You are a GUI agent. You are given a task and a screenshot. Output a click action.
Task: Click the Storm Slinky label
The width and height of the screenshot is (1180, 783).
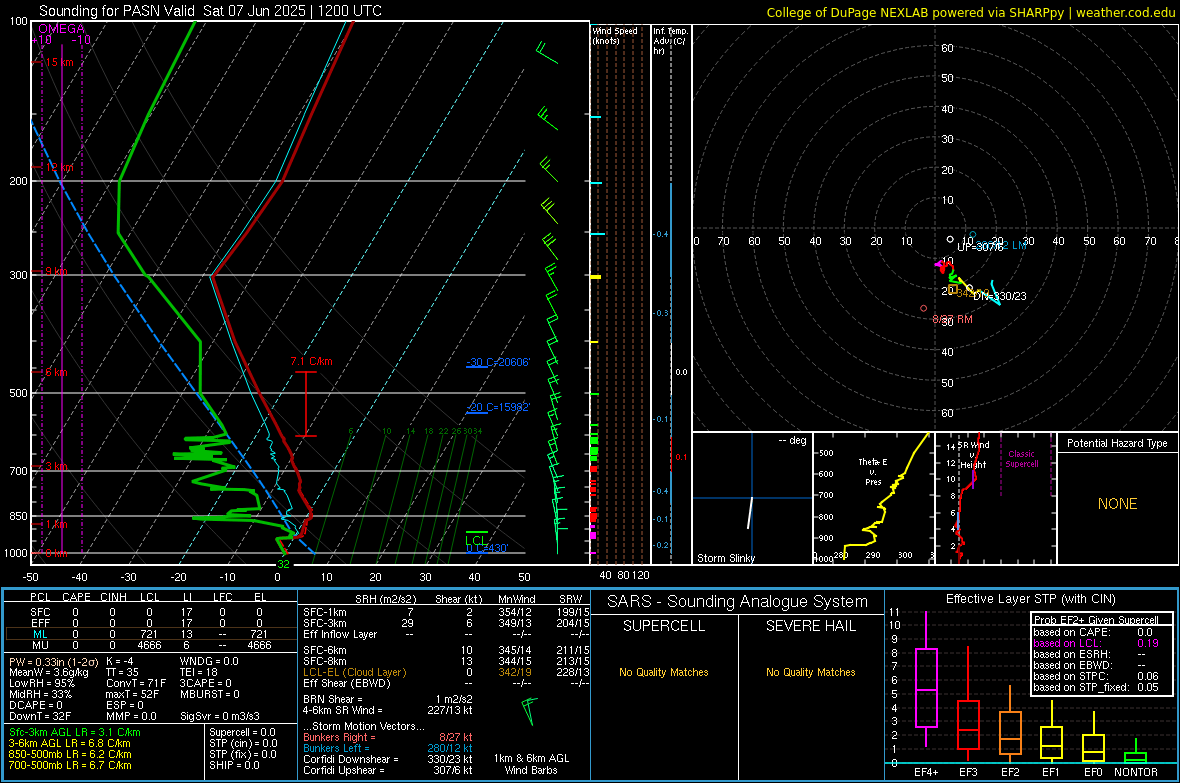coord(726,558)
